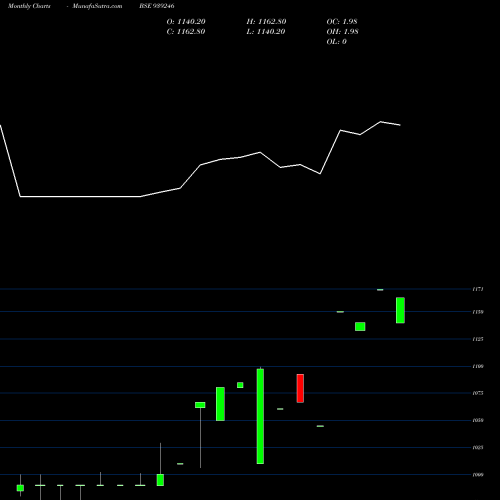Select the only red candlestick
This screenshot has height=500, width=500.
tap(300, 388)
